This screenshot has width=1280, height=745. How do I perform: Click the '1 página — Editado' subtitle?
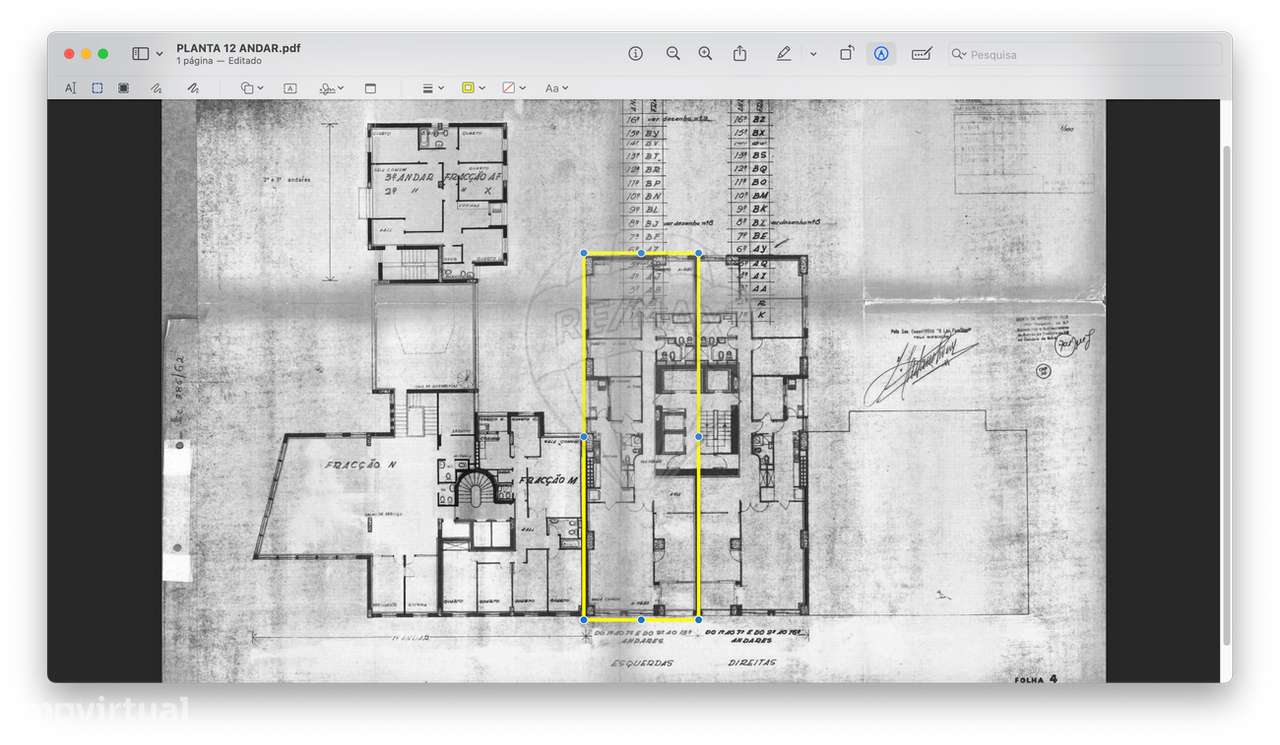(219, 61)
